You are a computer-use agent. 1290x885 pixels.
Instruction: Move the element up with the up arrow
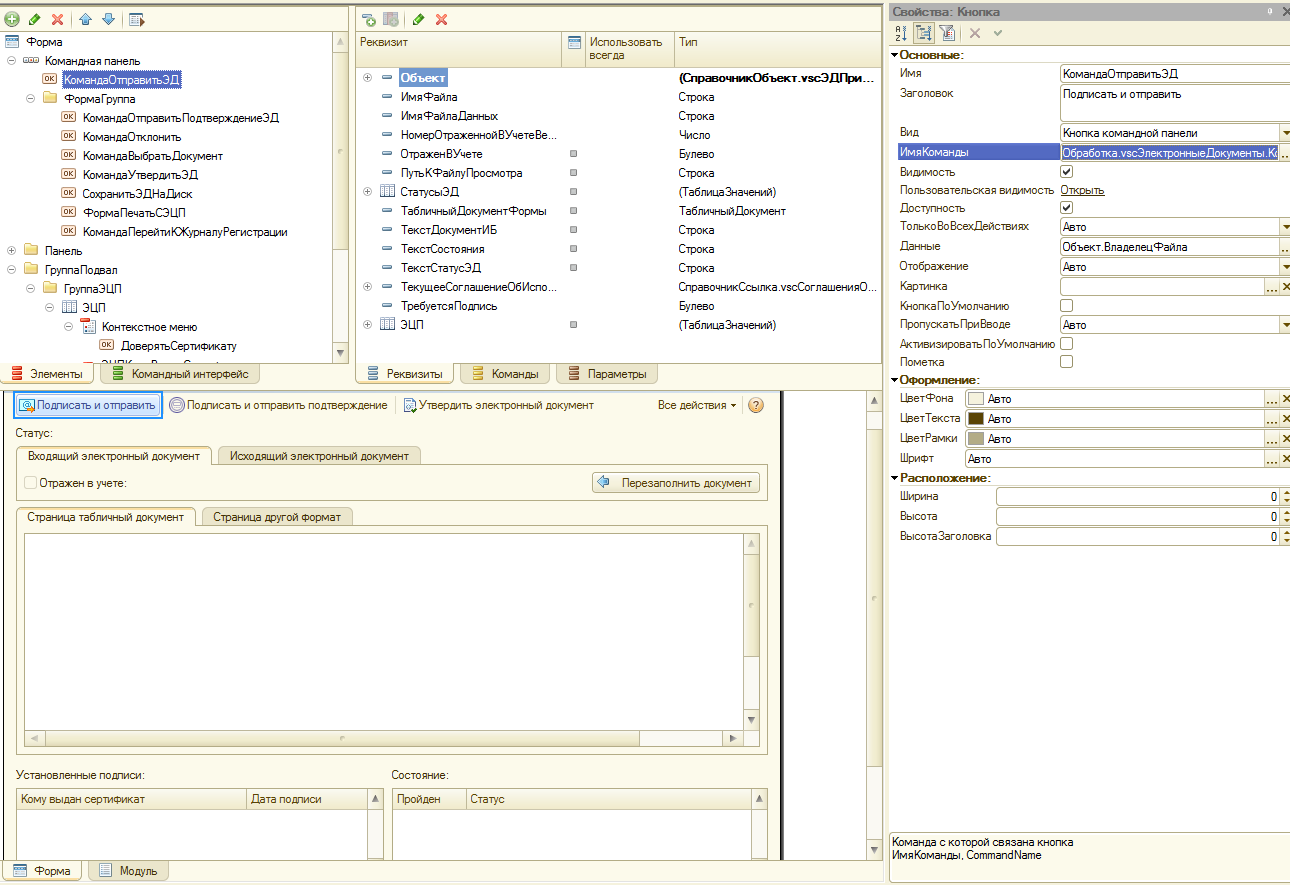click(x=86, y=19)
